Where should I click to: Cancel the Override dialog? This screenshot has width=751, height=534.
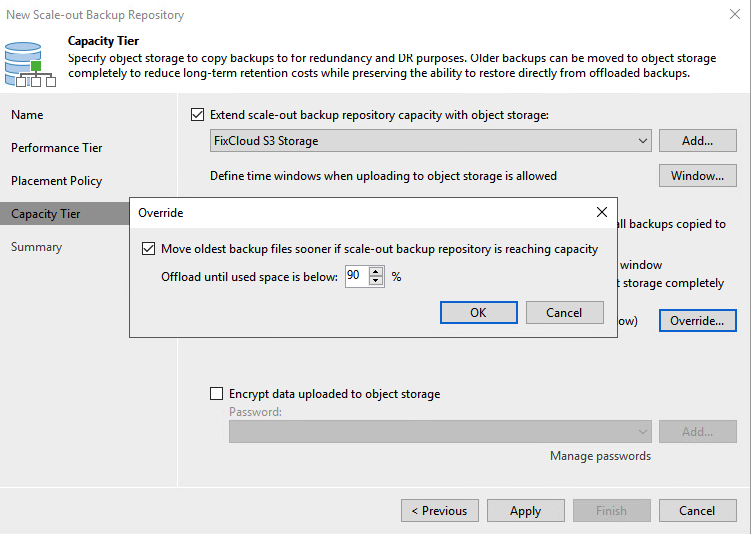coord(564,313)
